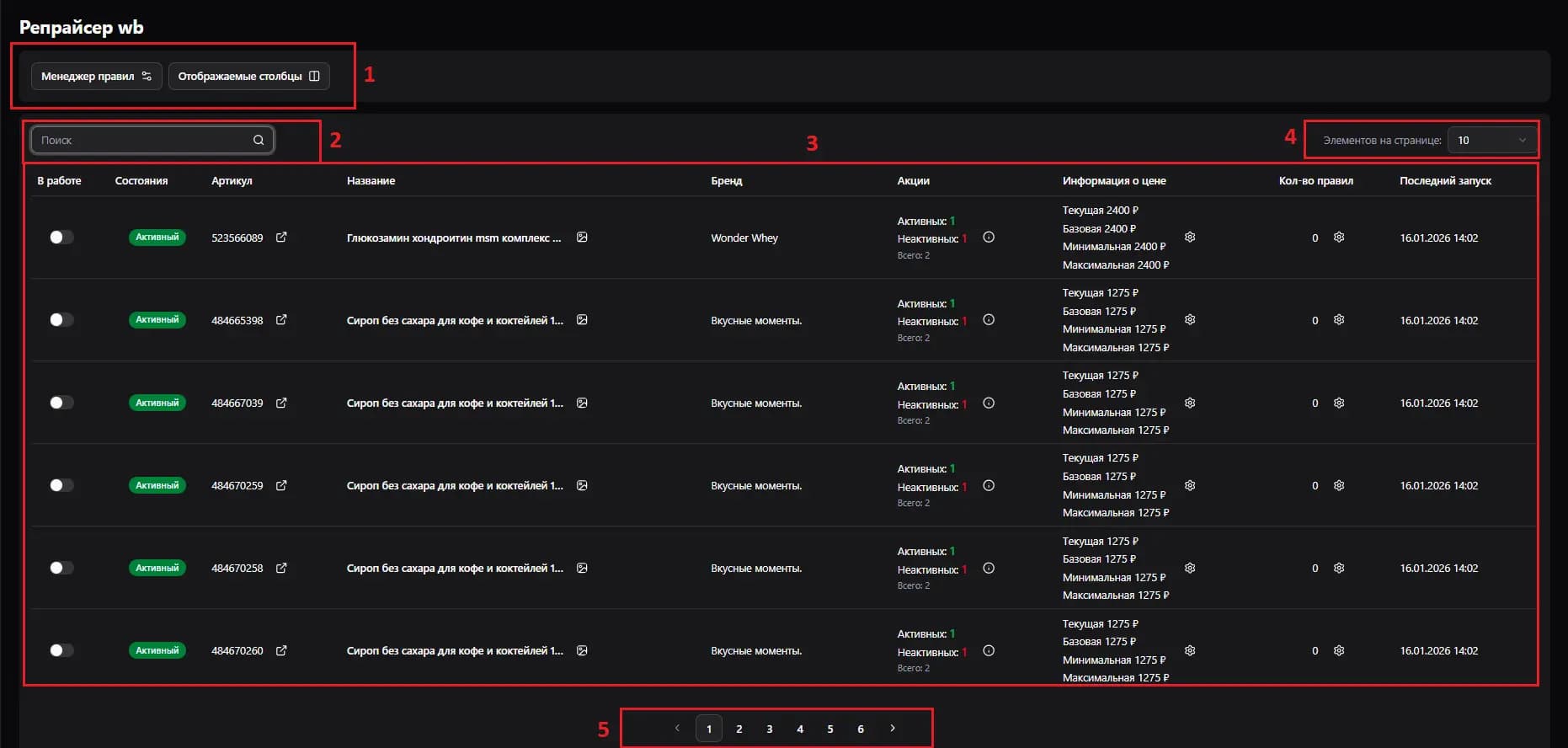Jump to page 6 in pagination
The height and width of the screenshot is (748, 1568).
tap(861, 729)
